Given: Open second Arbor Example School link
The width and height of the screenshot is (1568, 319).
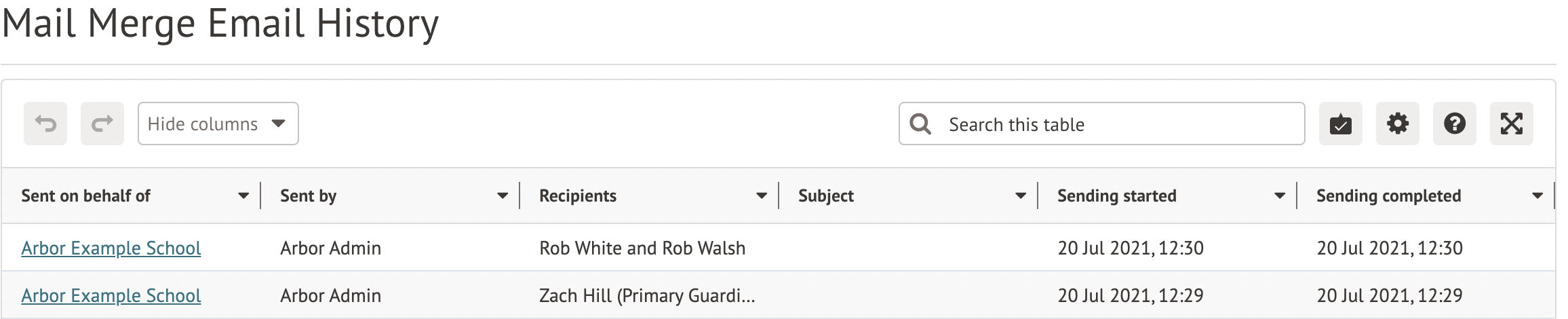Looking at the screenshot, I should click(x=111, y=296).
